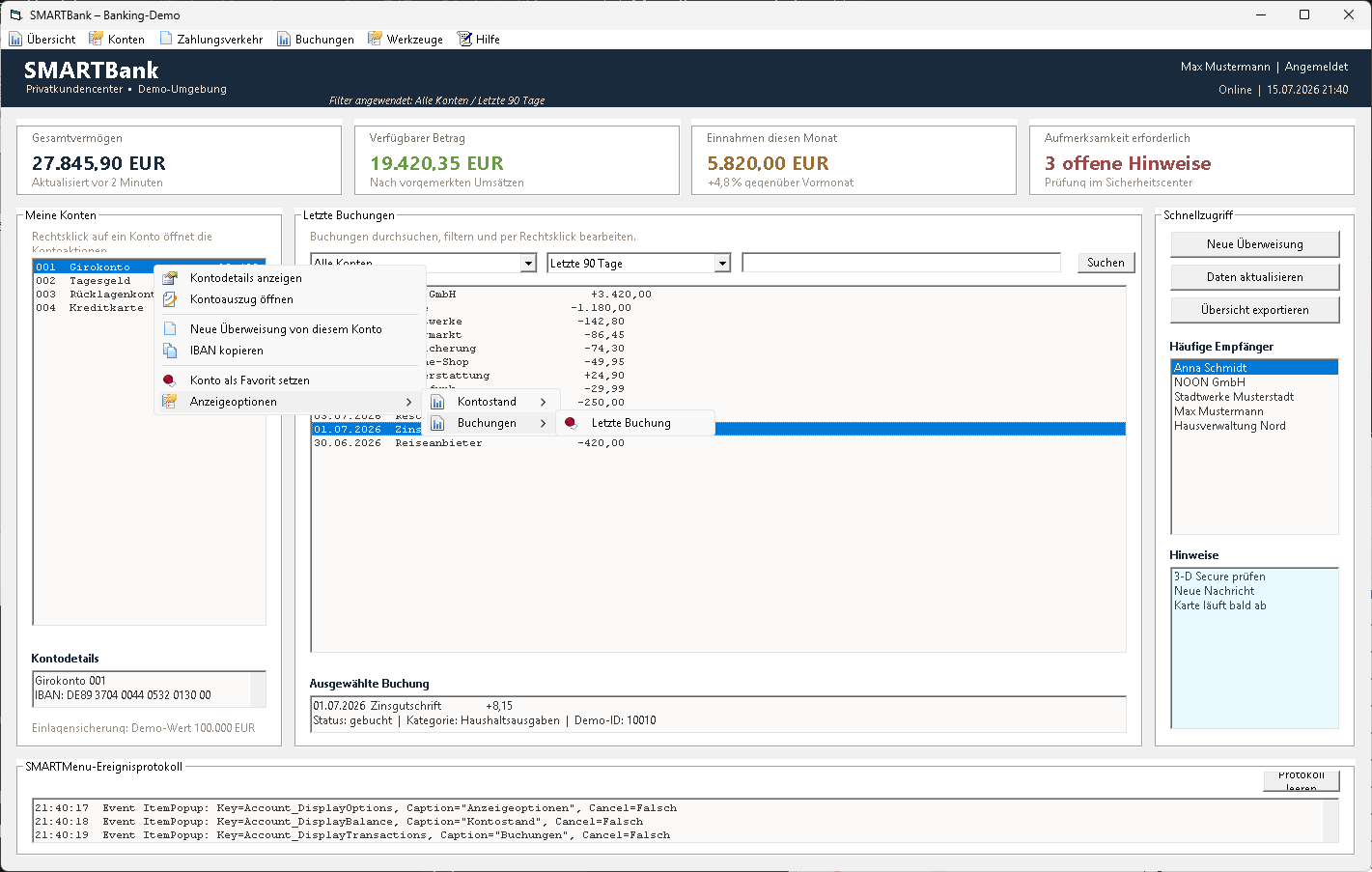Click the Anzeigeoptionen folder icon
This screenshot has width=1372, height=872.
(x=170, y=402)
